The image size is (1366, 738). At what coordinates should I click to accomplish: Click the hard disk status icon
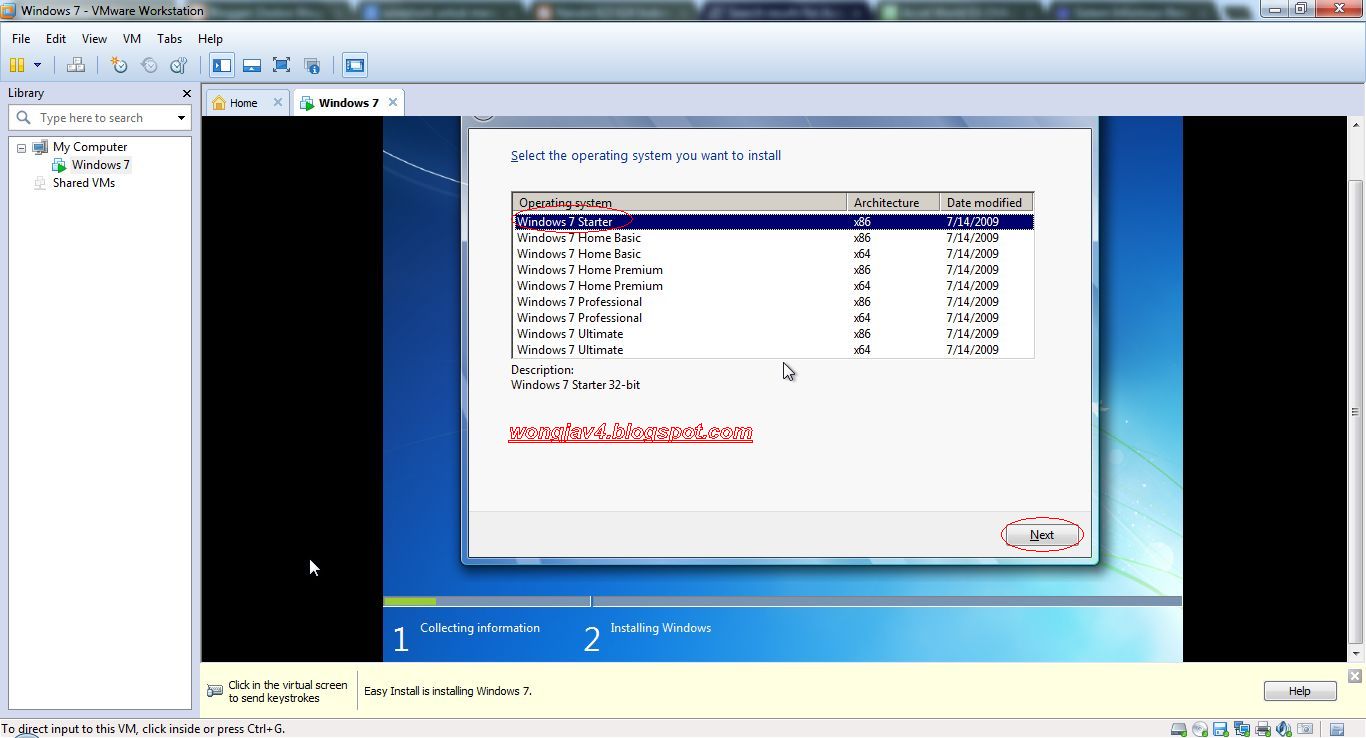point(1179,730)
